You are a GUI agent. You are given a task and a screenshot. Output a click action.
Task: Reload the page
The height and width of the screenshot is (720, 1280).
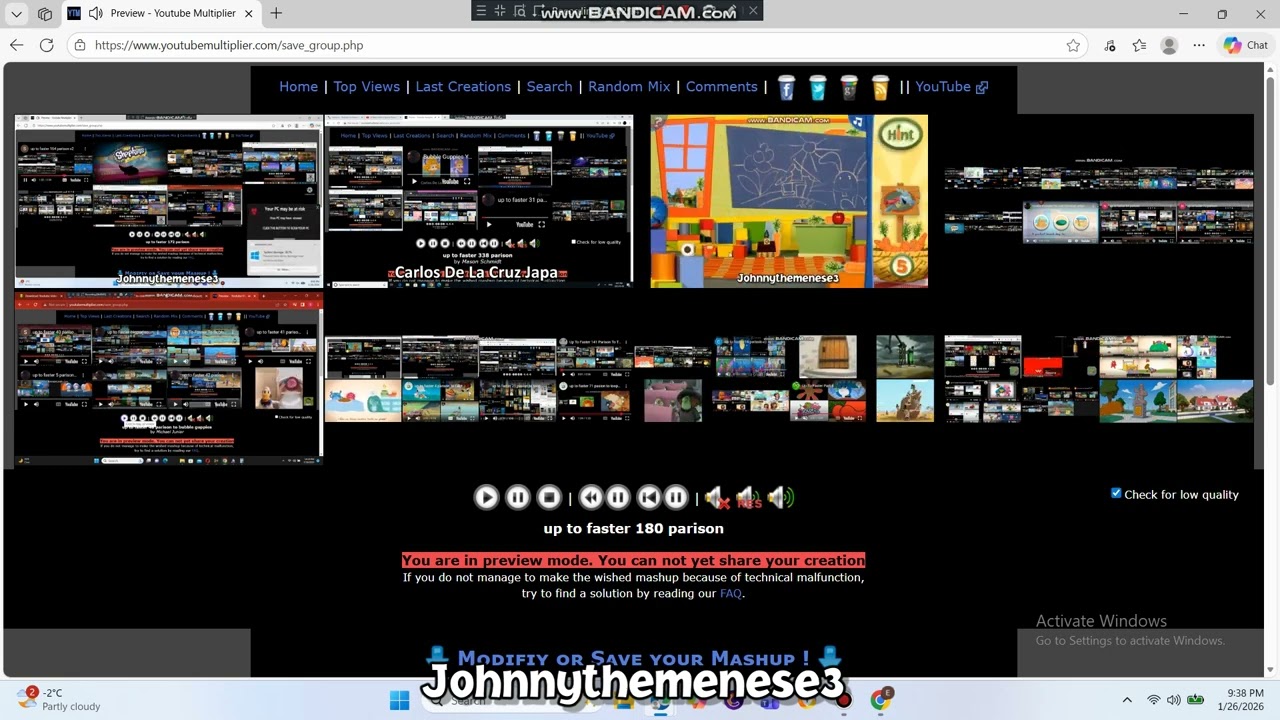[x=46, y=45]
